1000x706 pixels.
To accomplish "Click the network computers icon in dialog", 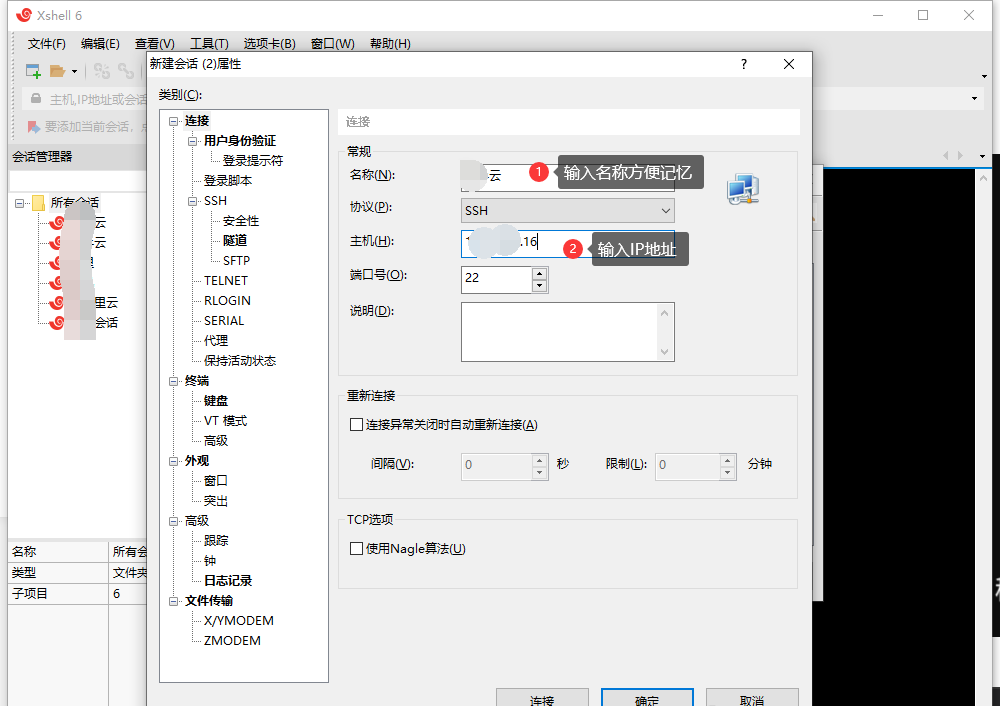I will 743,189.
